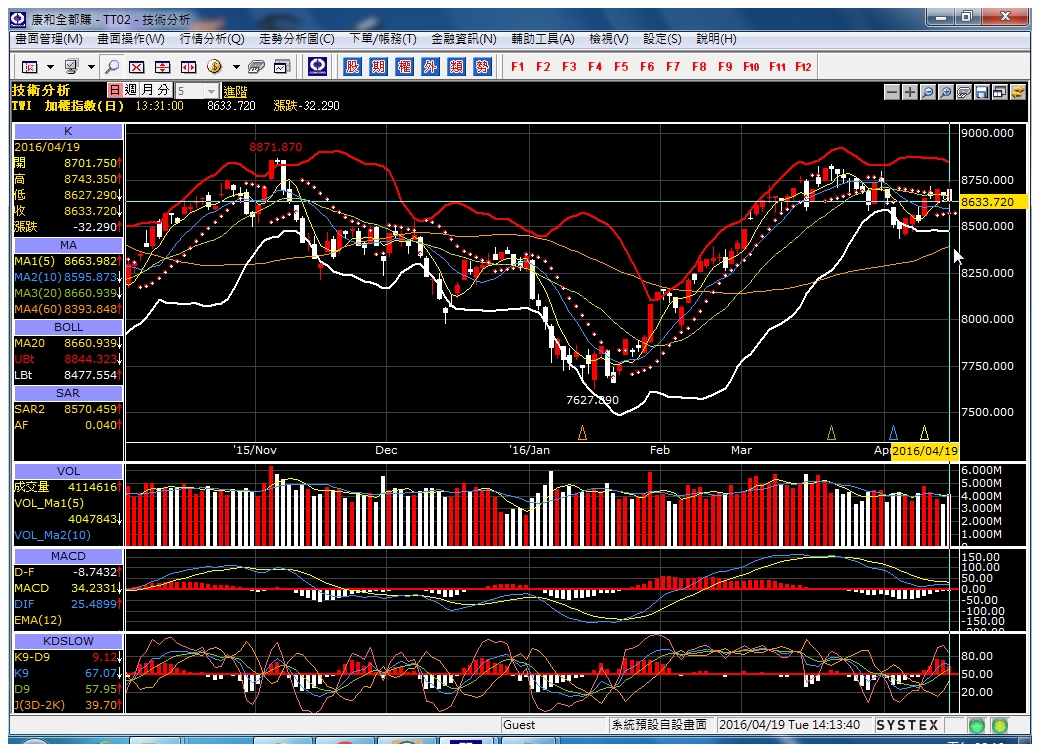Click the comment note icon in chart toolbar
The height and width of the screenshot is (744, 1040).
coord(964,92)
